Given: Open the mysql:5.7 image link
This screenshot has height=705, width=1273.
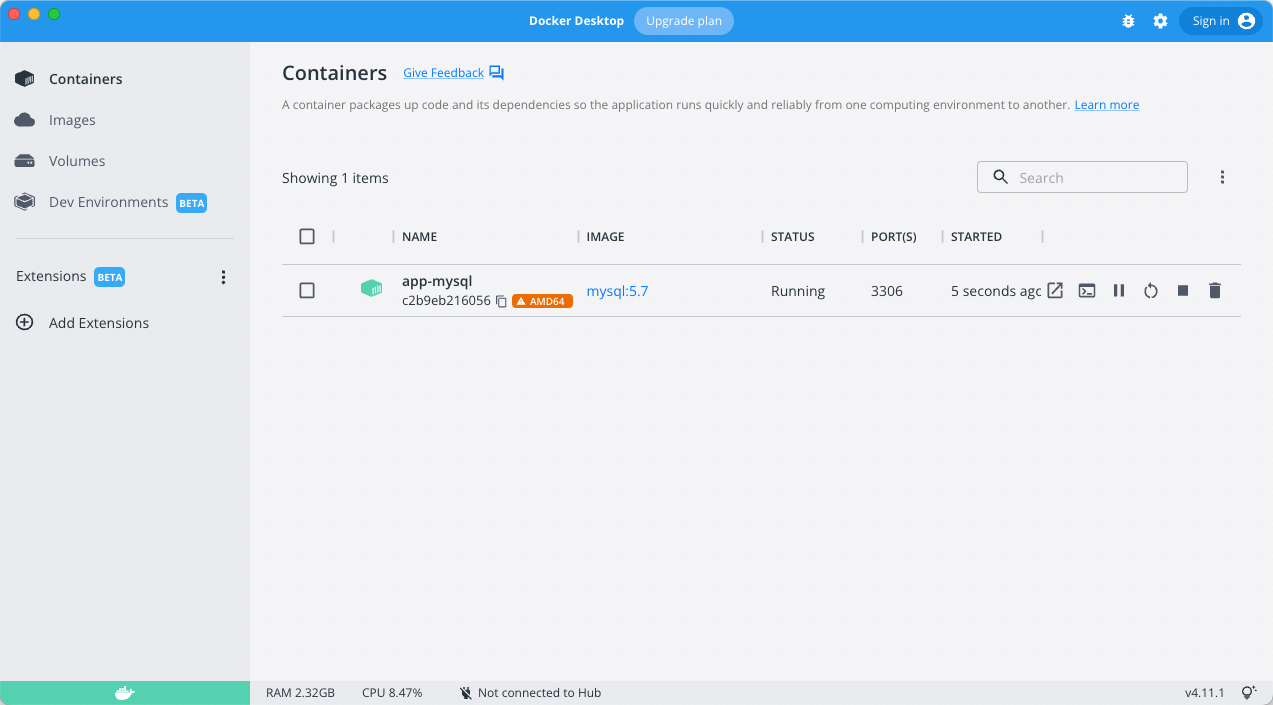Looking at the screenshot, I should click(x=617, y=291).
